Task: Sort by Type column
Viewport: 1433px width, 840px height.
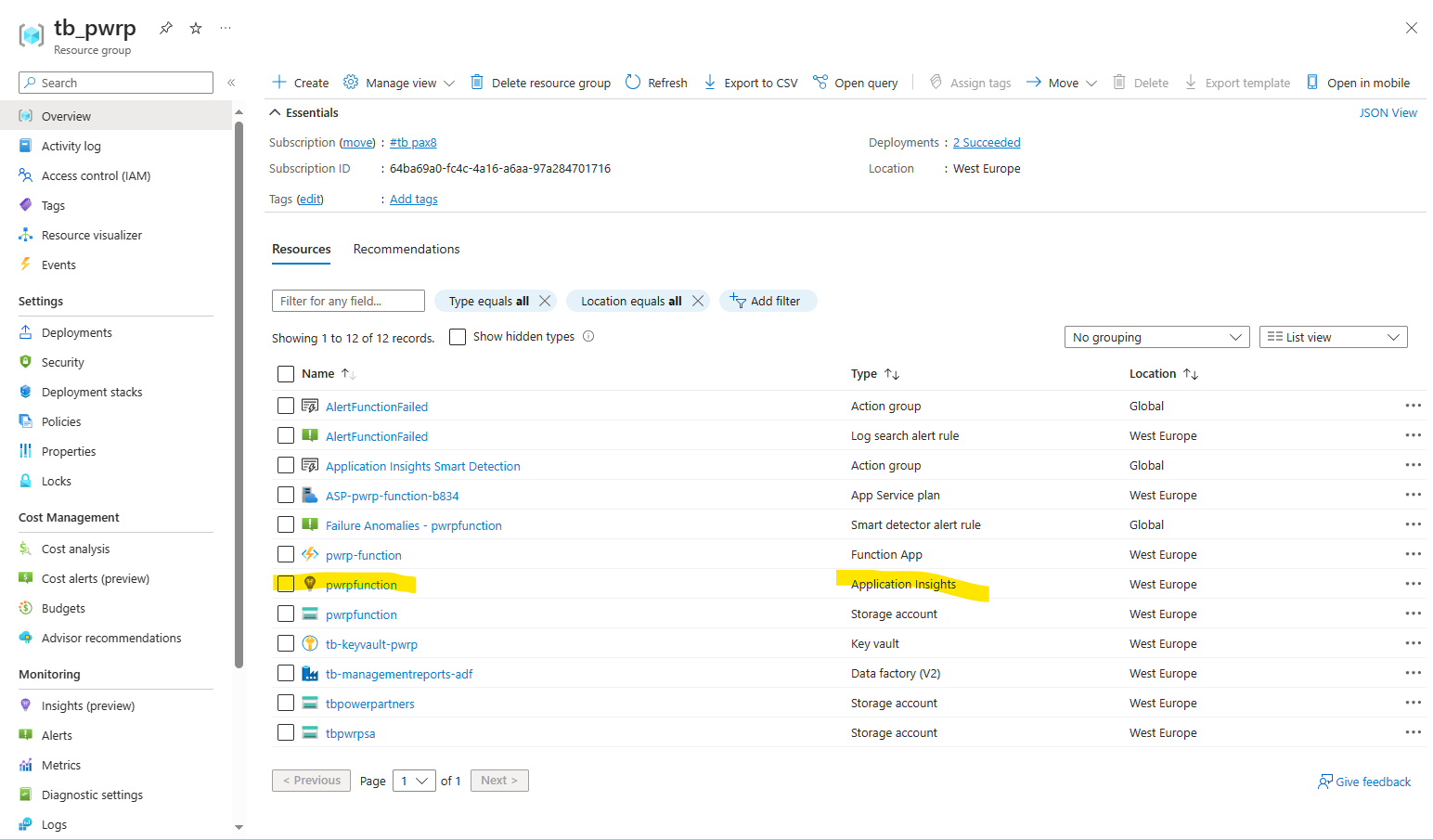Action: 875,373
